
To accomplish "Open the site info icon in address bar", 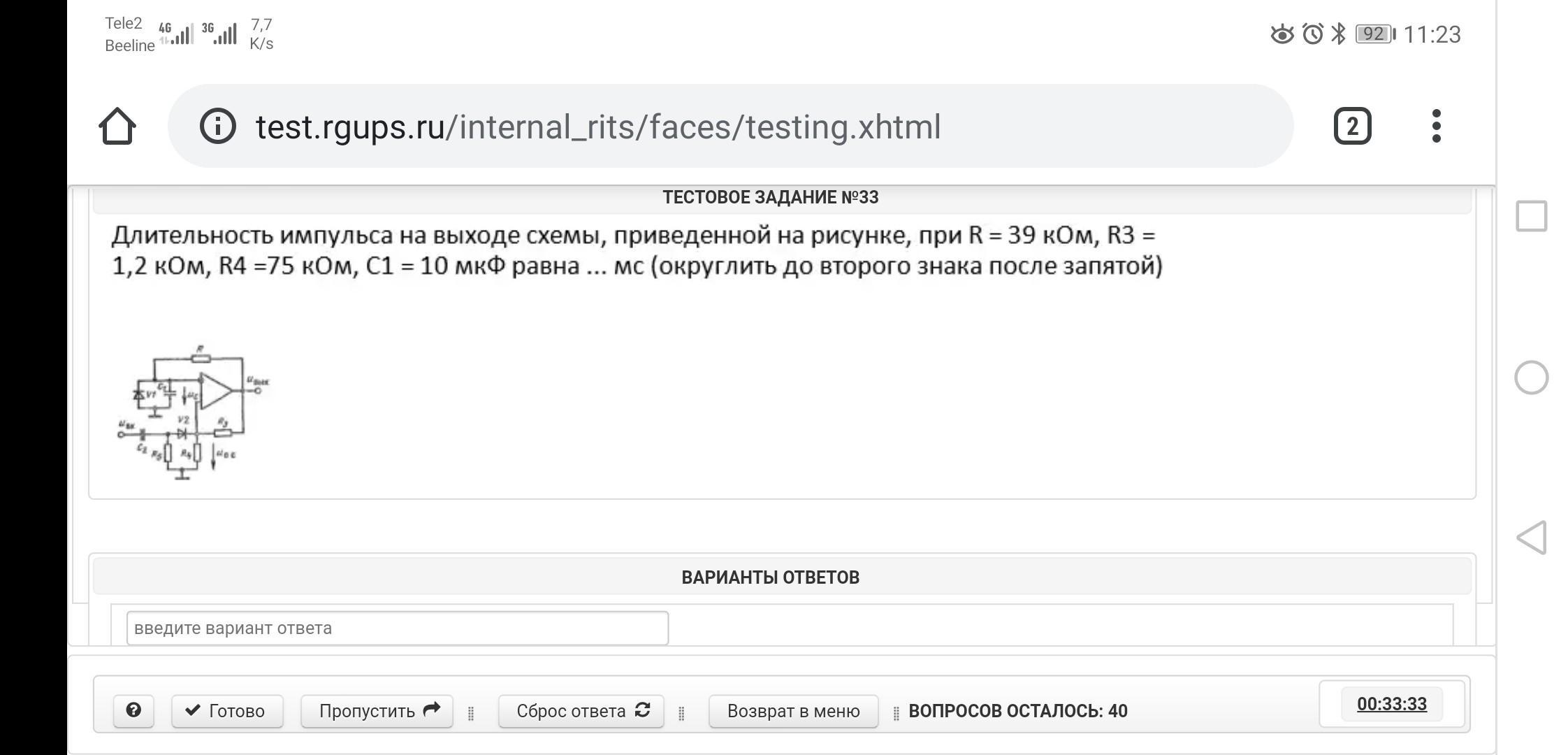I will [217, 127].
